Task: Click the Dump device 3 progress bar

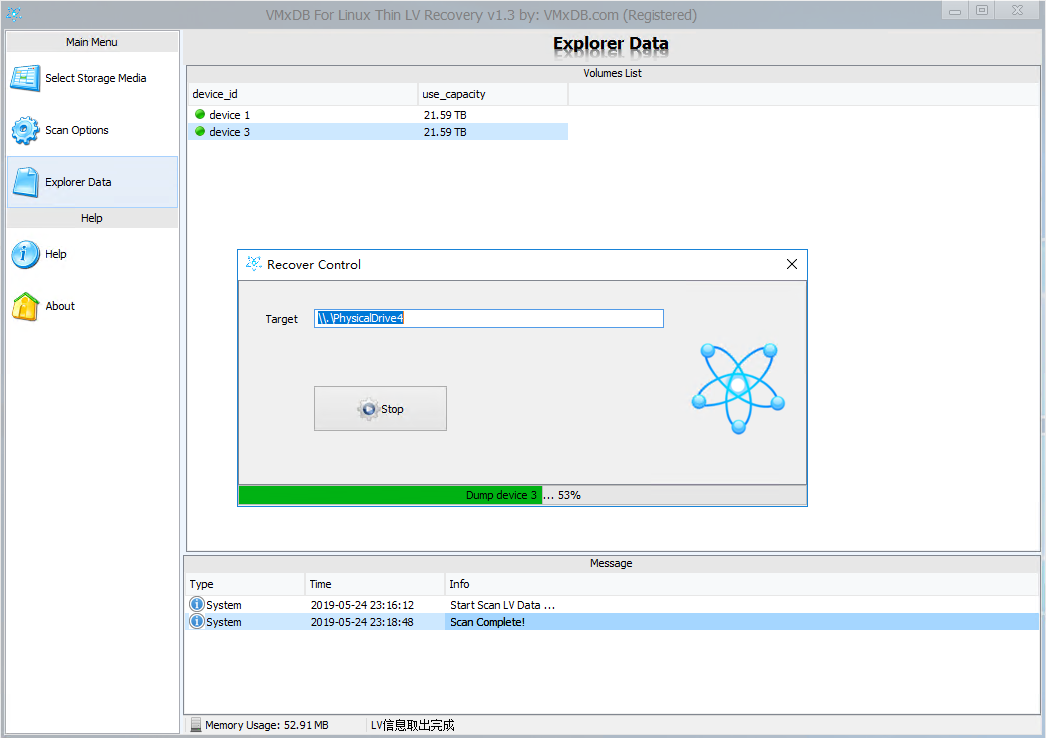Action: click(x=522, y=495)
